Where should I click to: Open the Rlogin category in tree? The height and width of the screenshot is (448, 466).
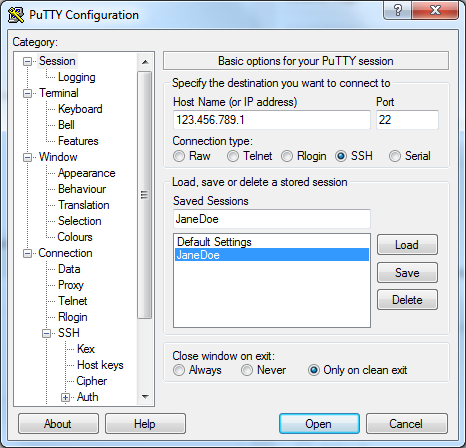point(73,317)
